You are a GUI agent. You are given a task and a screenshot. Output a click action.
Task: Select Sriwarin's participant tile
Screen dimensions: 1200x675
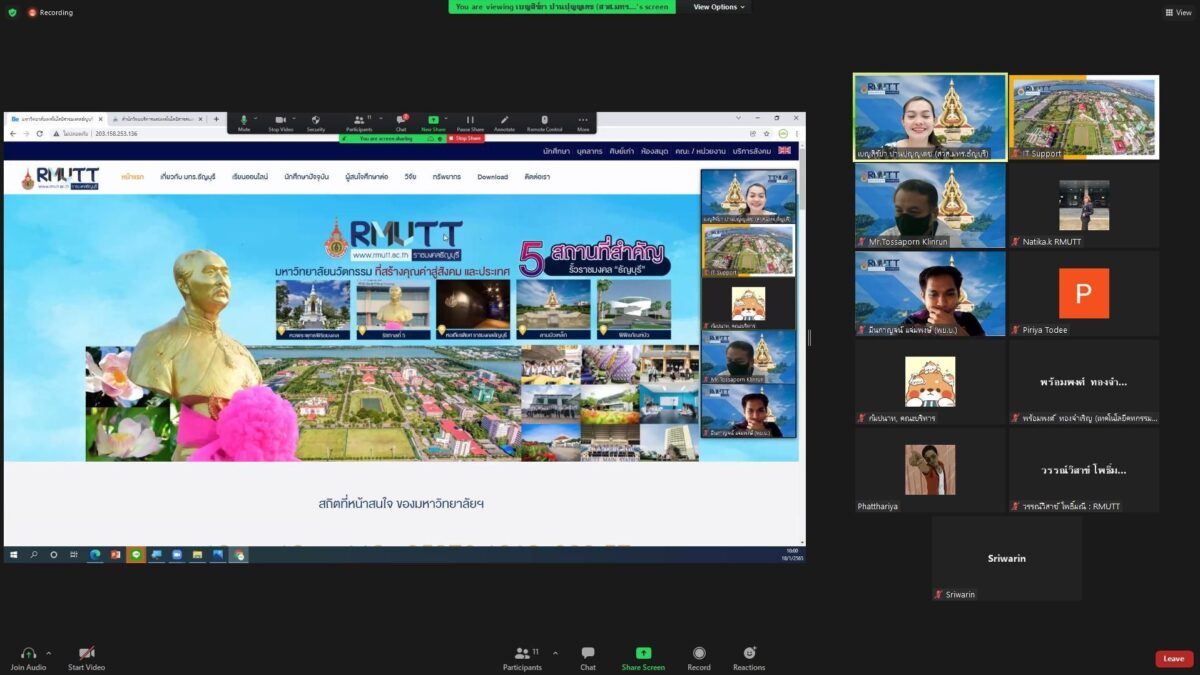1007,558
